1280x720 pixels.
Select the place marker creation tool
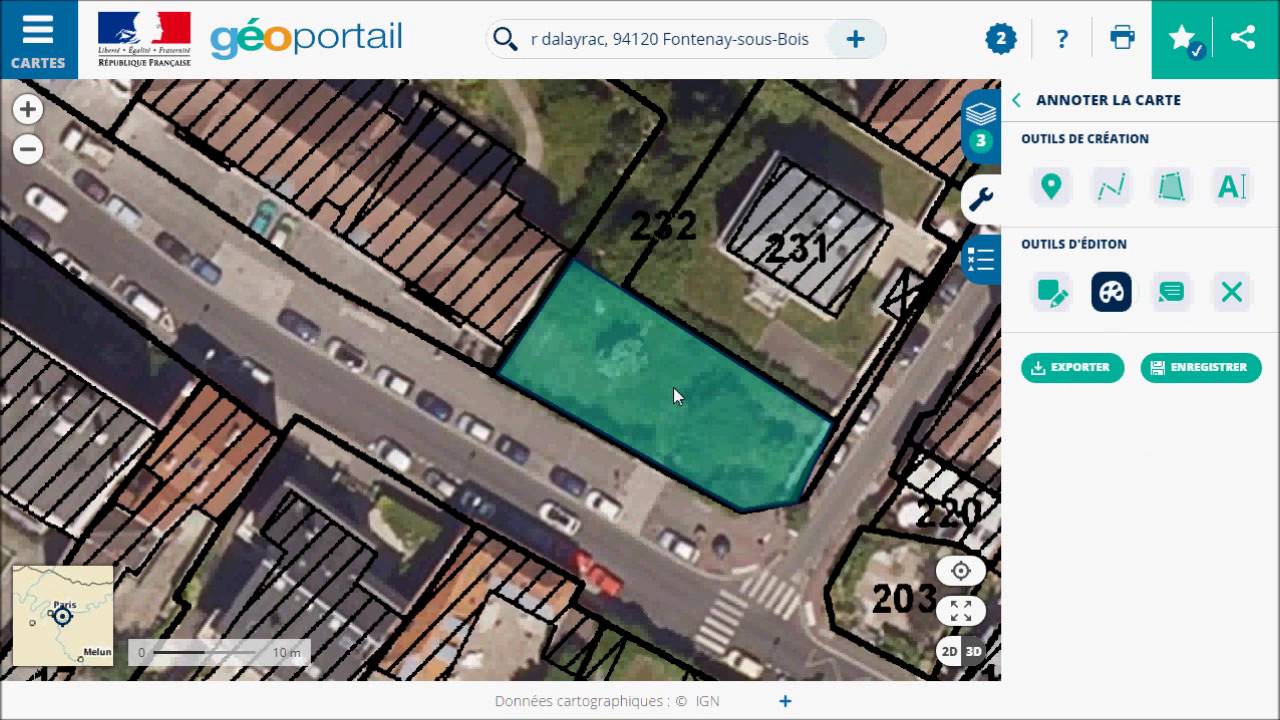pyautogui.click(x=1051, y=186)
